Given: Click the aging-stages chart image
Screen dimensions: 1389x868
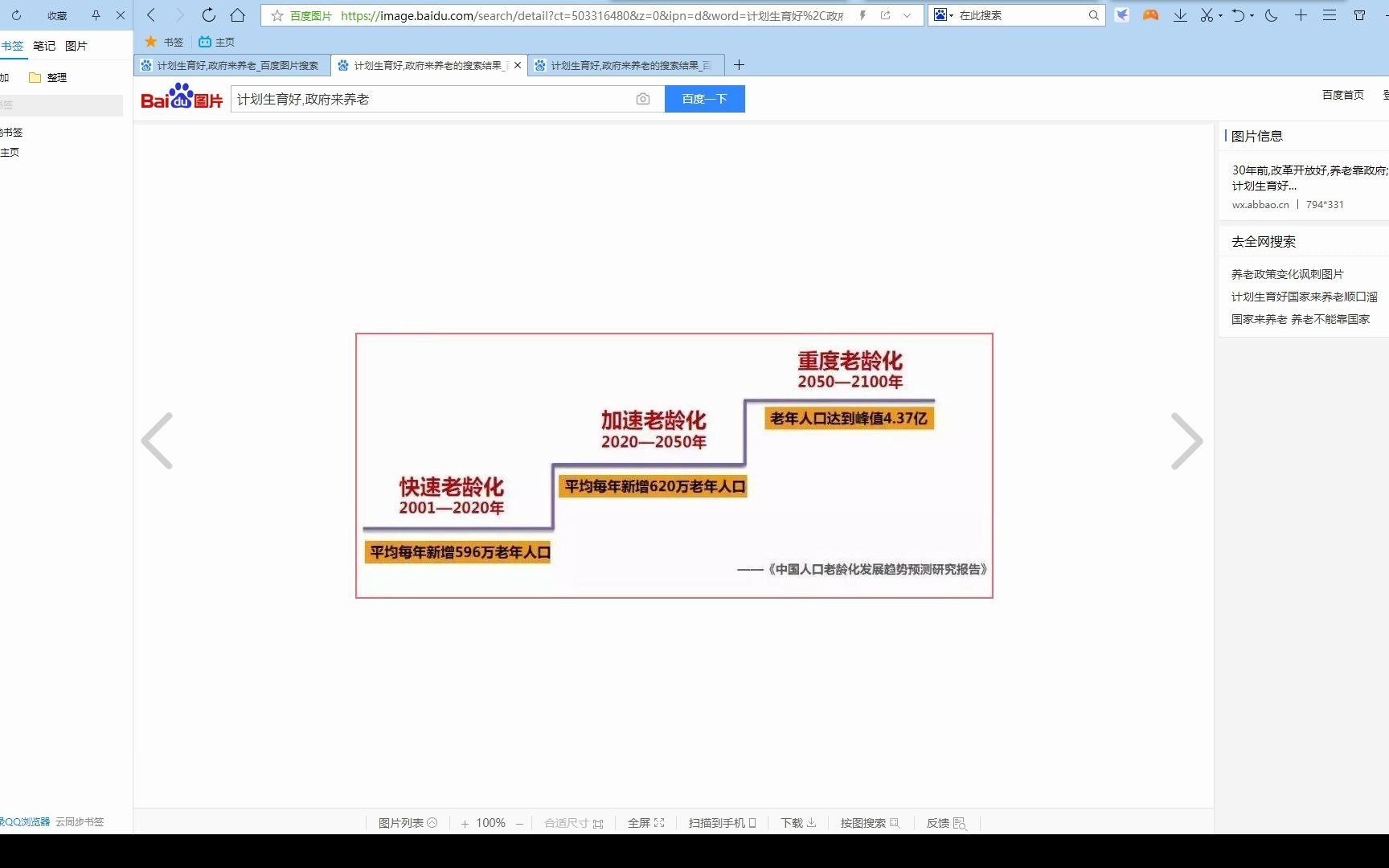Looking at the screenshot, I should pyautogui.click(x=674, y=465).
